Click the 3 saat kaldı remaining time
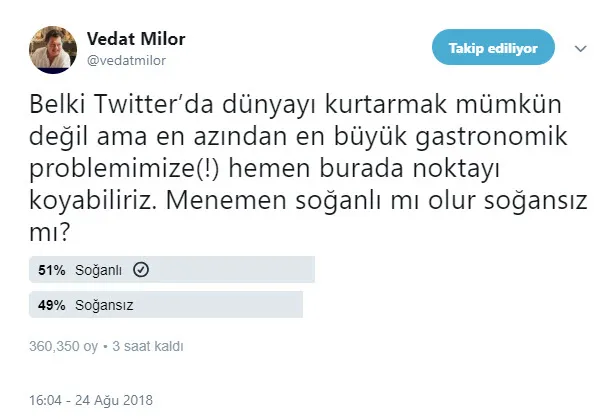Screen dimensions: 615x419 click(147, 346)
